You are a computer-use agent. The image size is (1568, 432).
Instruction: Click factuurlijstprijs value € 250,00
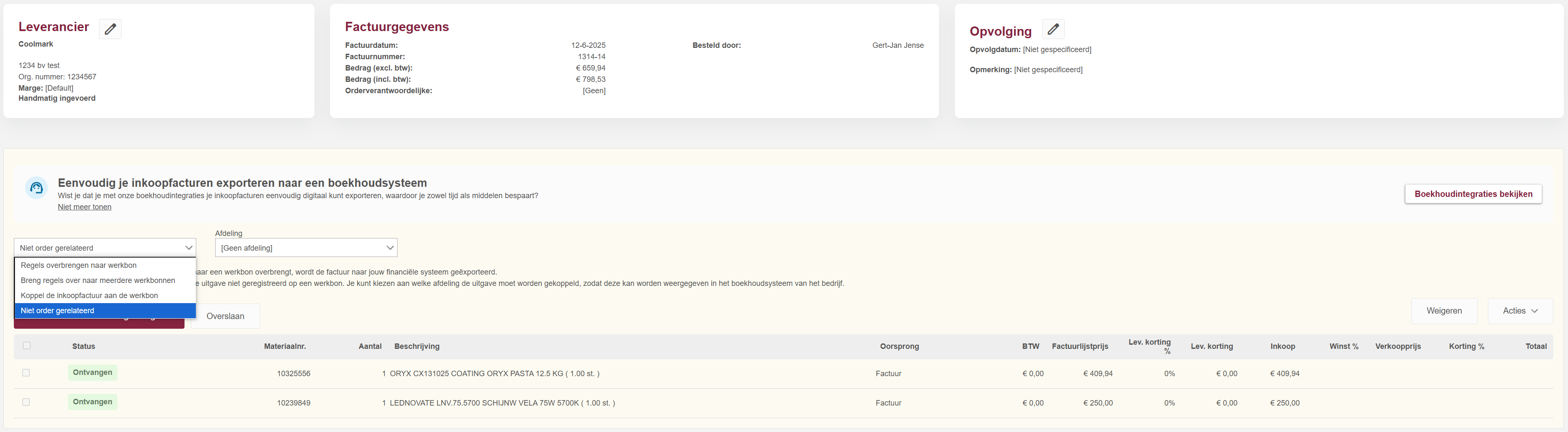coord(1097,403)
